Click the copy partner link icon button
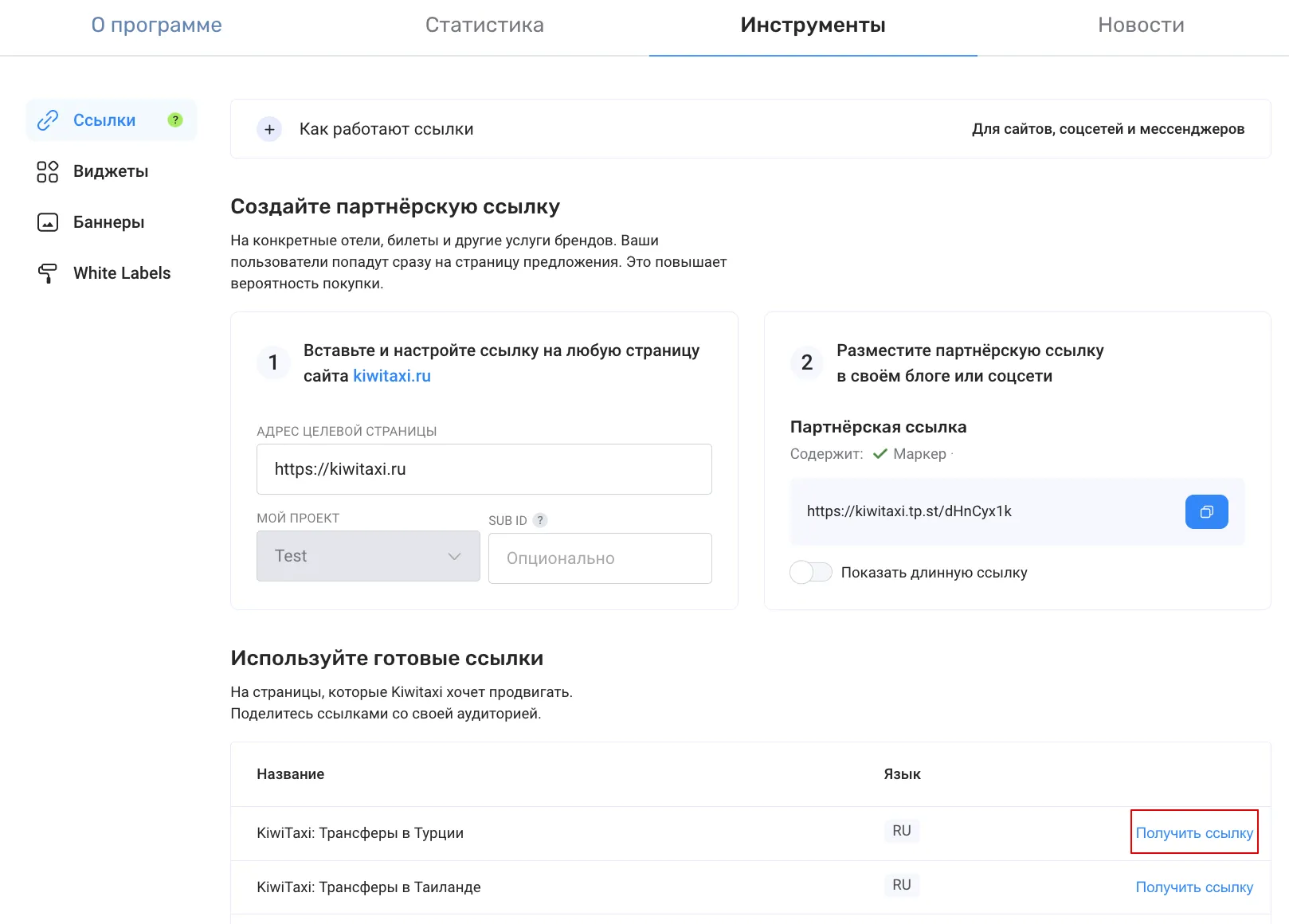The width and height of the screenshot is (1289, 924). click(1206, 511)
